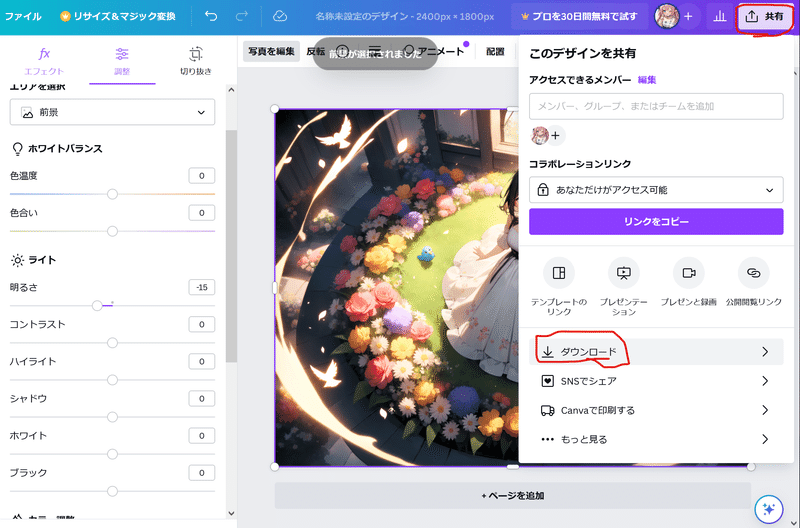800x528 pixels.
Task: Expand the もっと見る row chevron
Action: (765, 439)
